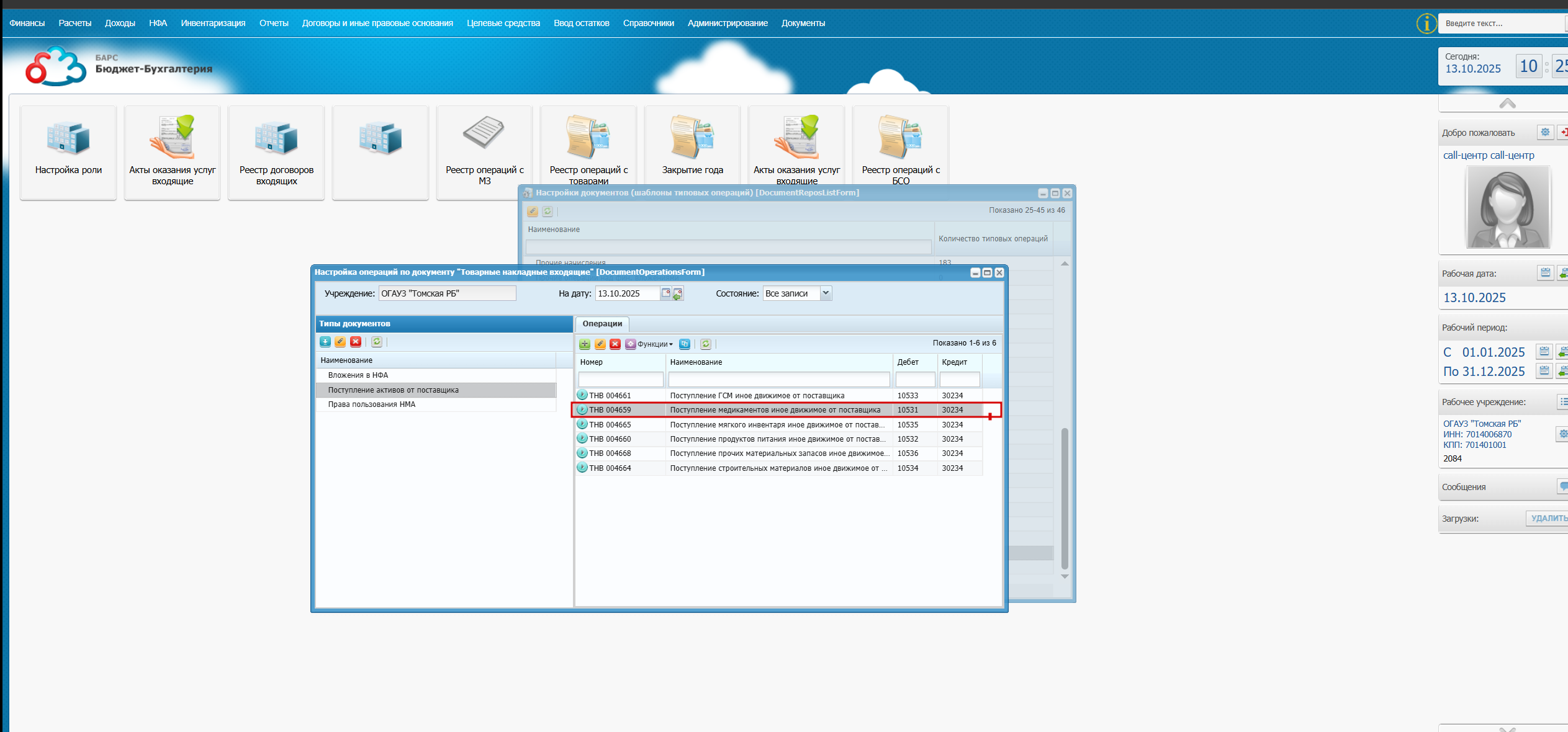Switch to the Операции tab
Viewport: 1568px width, 732px height.
click(602, 324)
